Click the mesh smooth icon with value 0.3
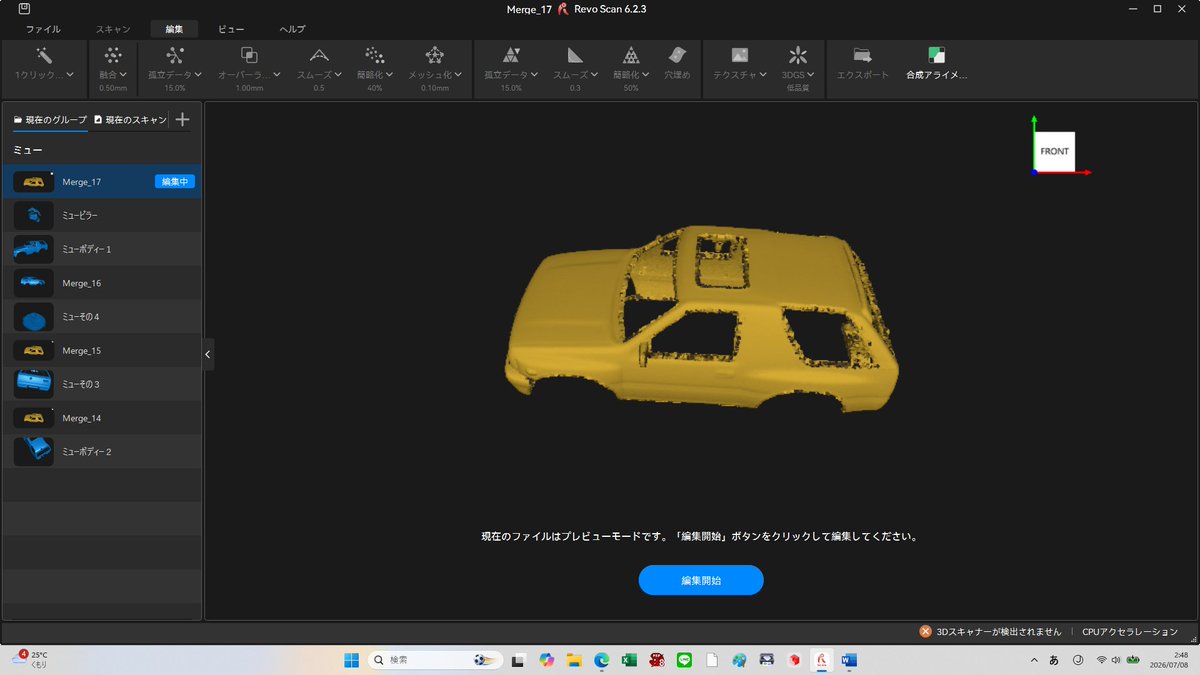This screenshot has width=1200, height=675. (x=575, y=55)
